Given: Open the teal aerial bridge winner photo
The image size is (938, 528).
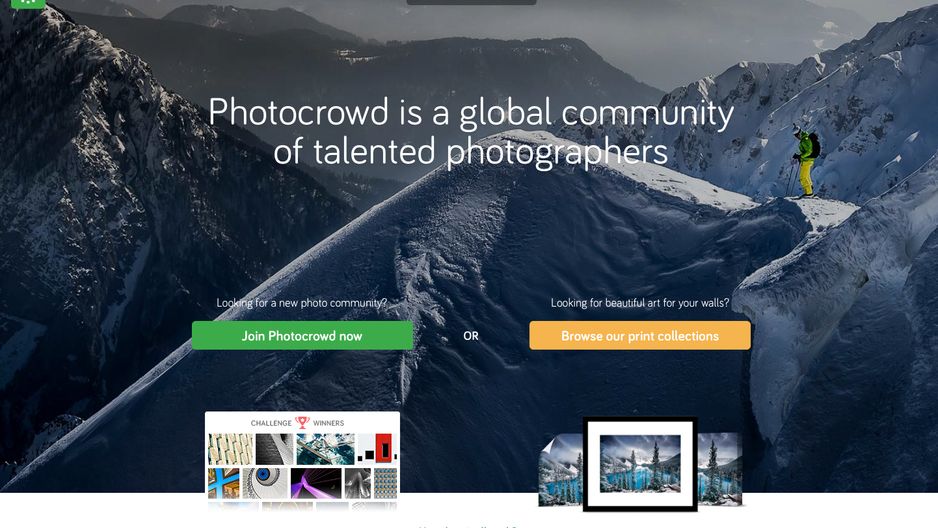Looking at the screenshot, I should (325, 449).
